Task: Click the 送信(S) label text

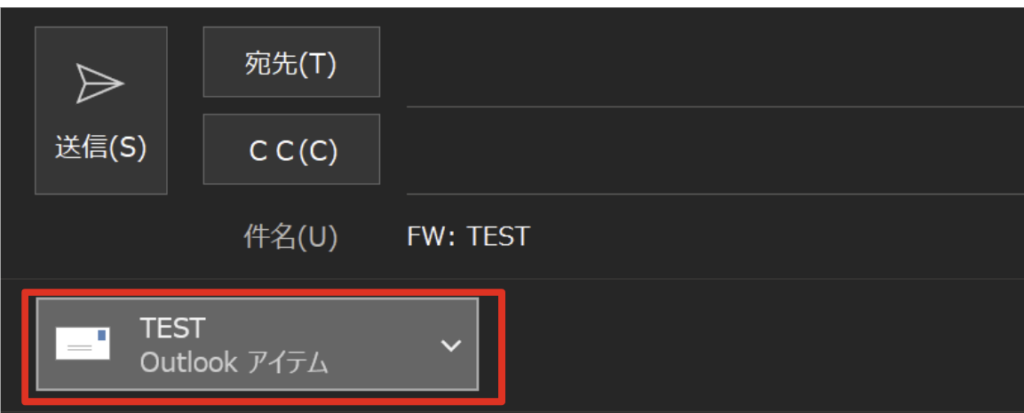Action: point(100,147)
